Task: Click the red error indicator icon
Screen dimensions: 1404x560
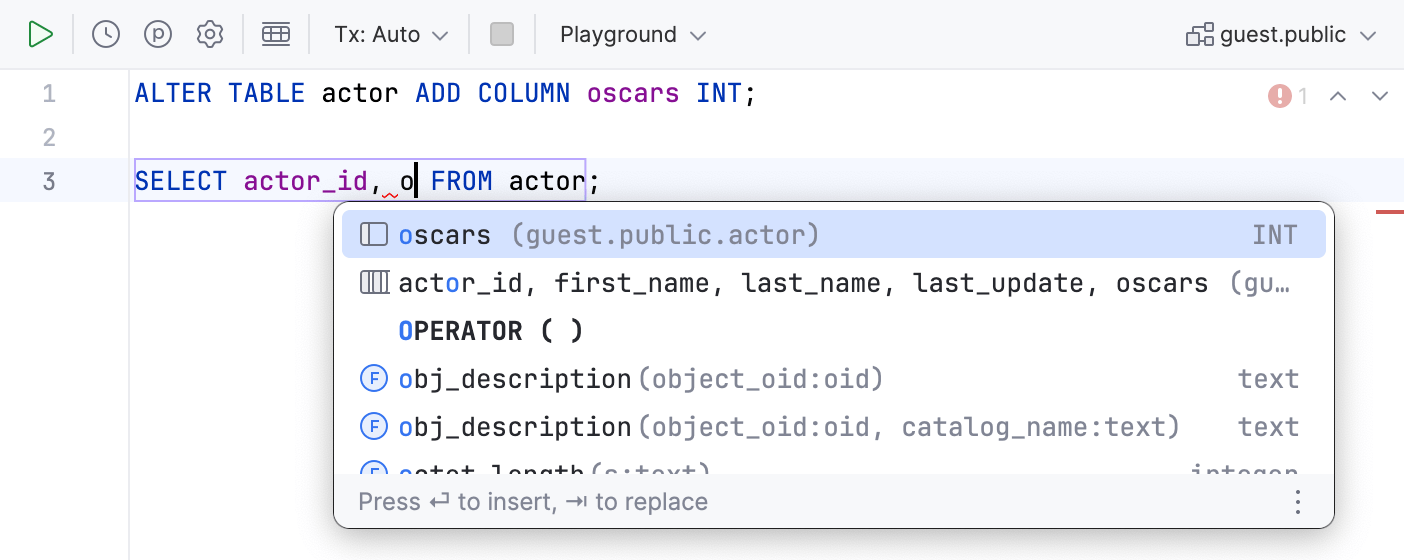Action: tap(1279, 96)
